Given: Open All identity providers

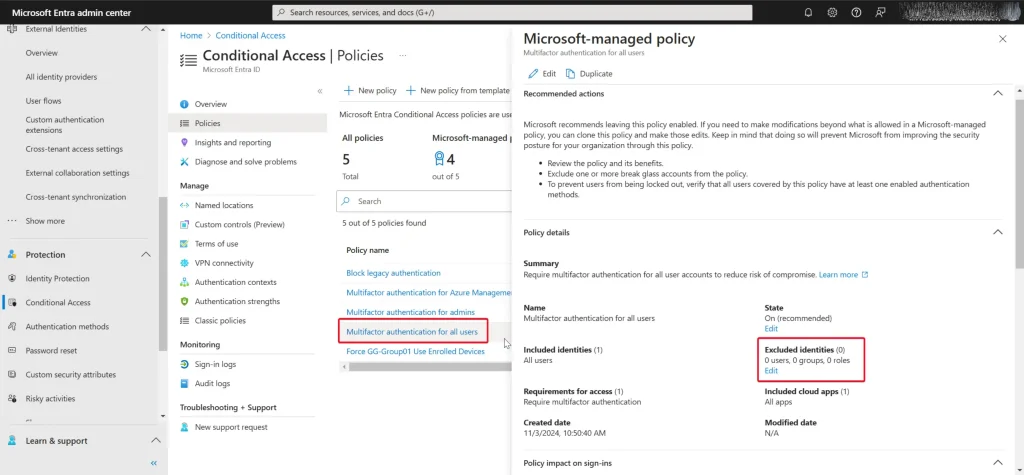Looking at the screenshot, I should [x=61, y=77].
